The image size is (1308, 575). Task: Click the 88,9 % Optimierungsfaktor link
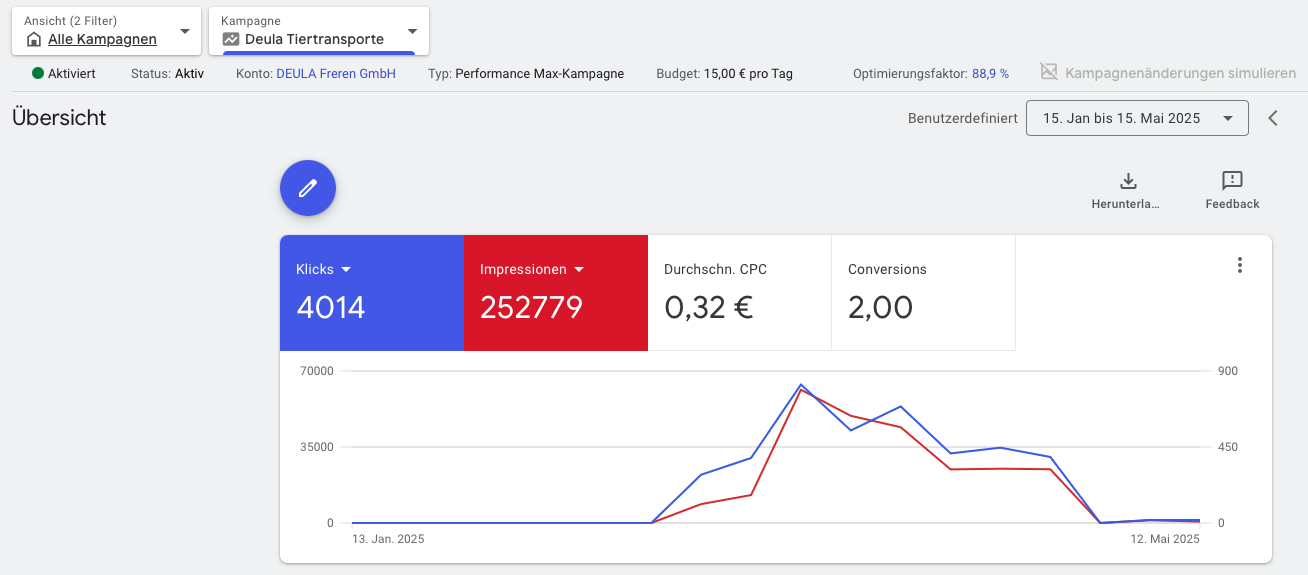click(x=990, y=73)
